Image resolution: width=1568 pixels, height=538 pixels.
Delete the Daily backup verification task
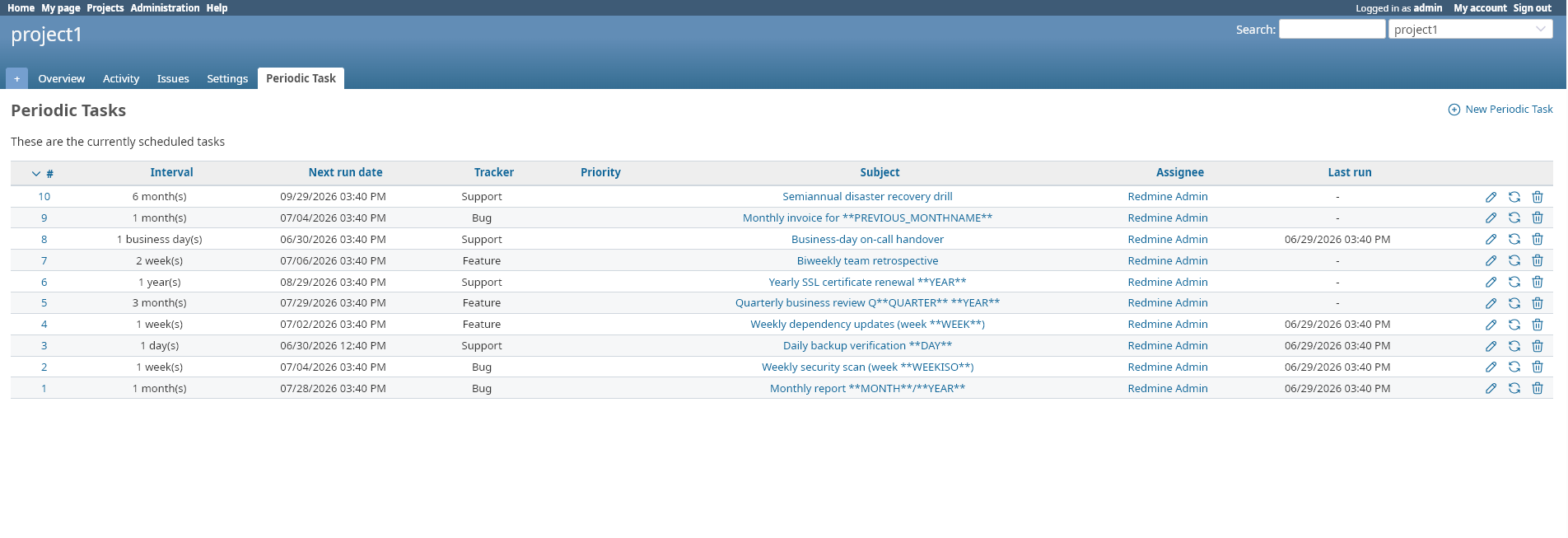(x=1537, y=346)
